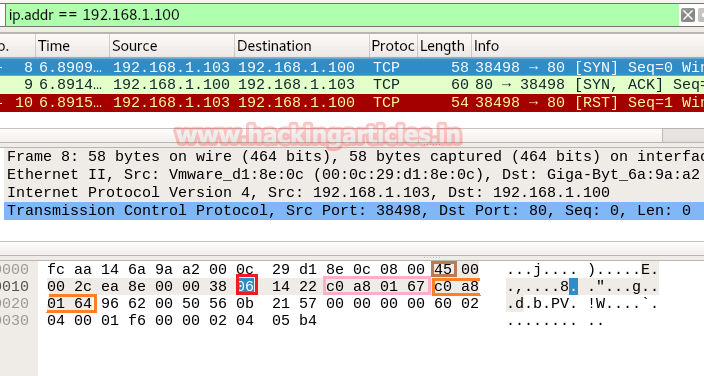Sort packets by Source column header
Viewport: 704px width, 376px height.
(x=172, y=46)
